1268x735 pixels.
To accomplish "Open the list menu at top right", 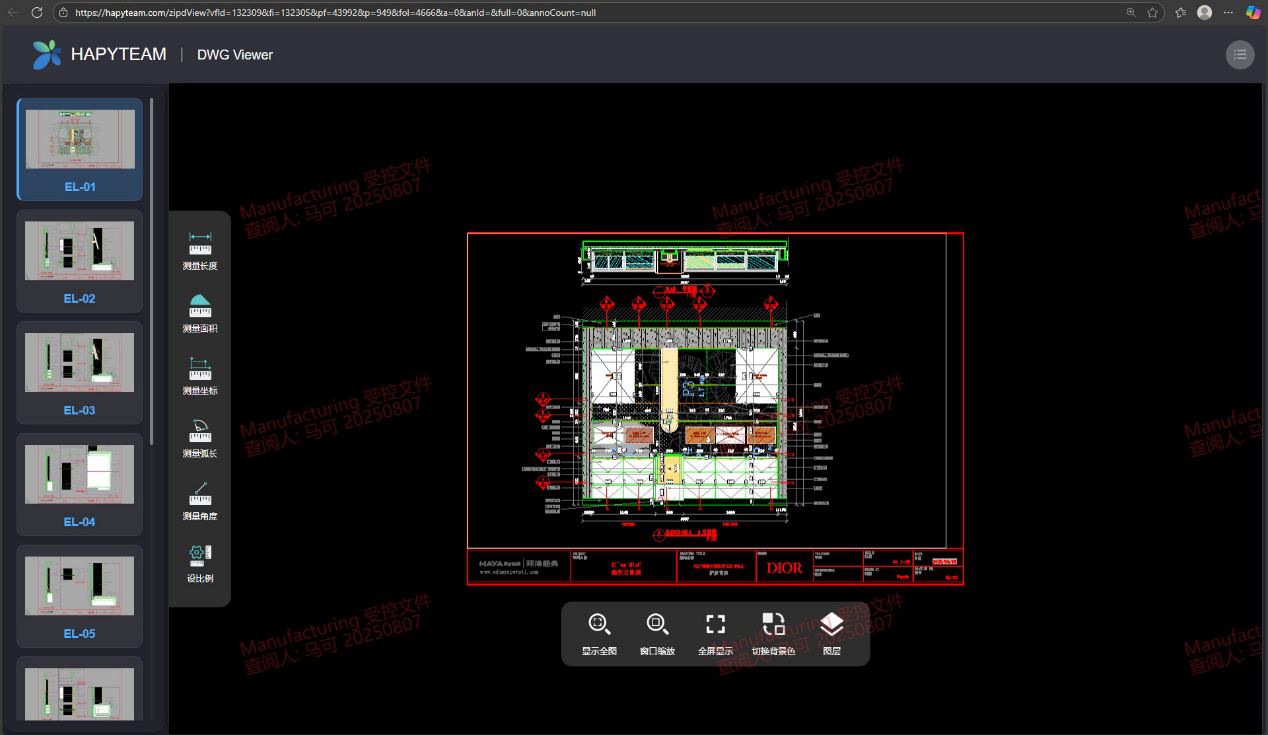I will [1240, 55].
